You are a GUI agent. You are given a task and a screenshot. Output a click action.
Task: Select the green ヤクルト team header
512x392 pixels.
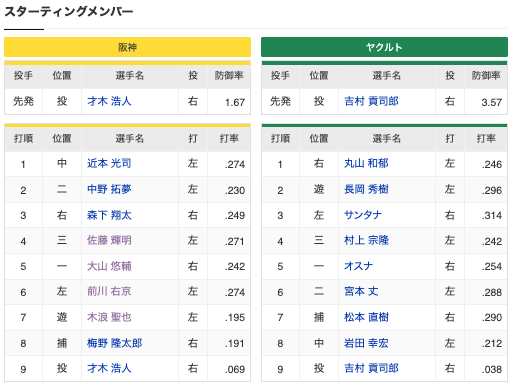click(384, 47)
